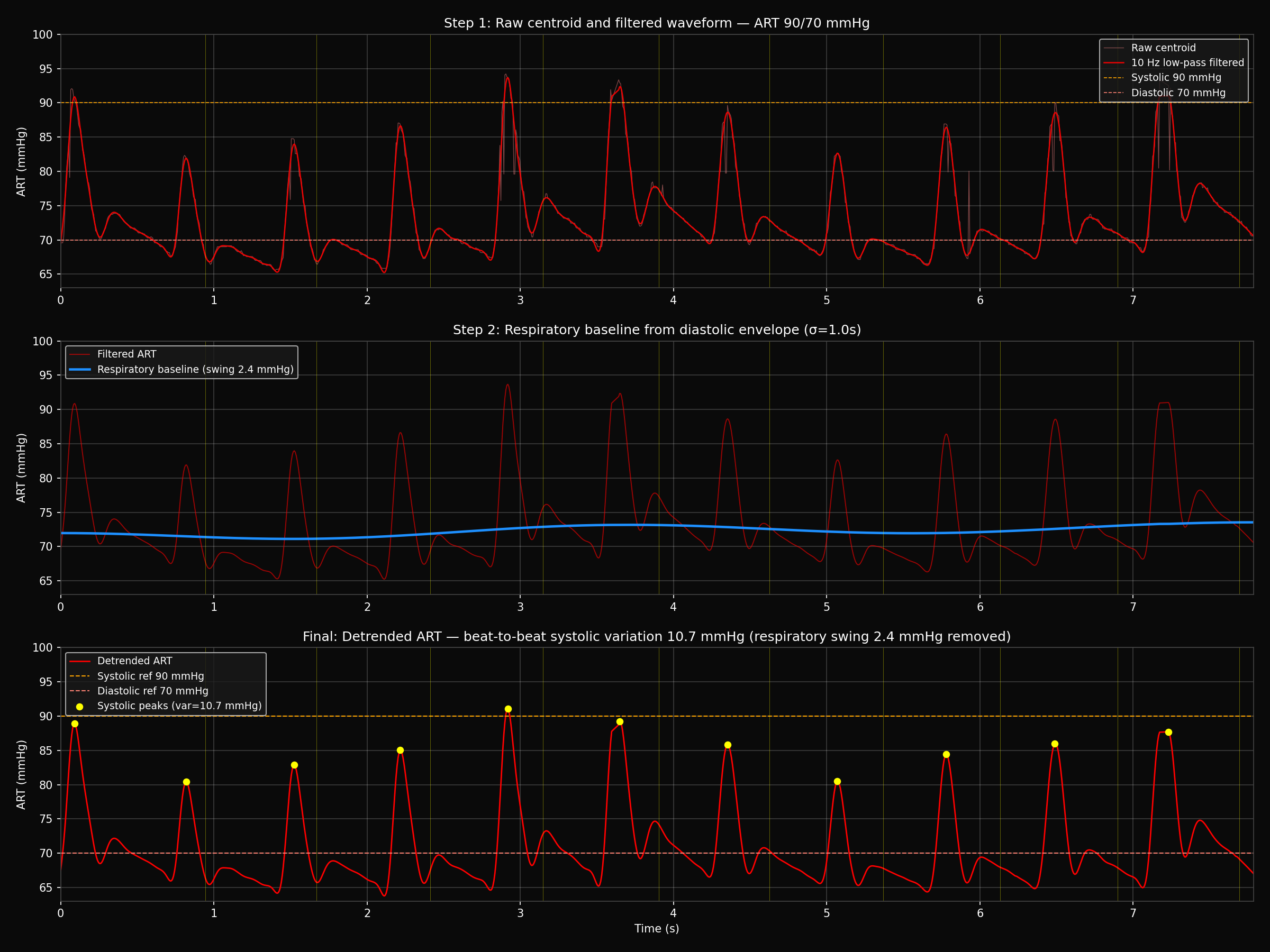This screenshot has height=952, width=1270.
Task: Click the 'Time (s)' x-axis label
Action: pyautogui.click(x=656, y=929)
